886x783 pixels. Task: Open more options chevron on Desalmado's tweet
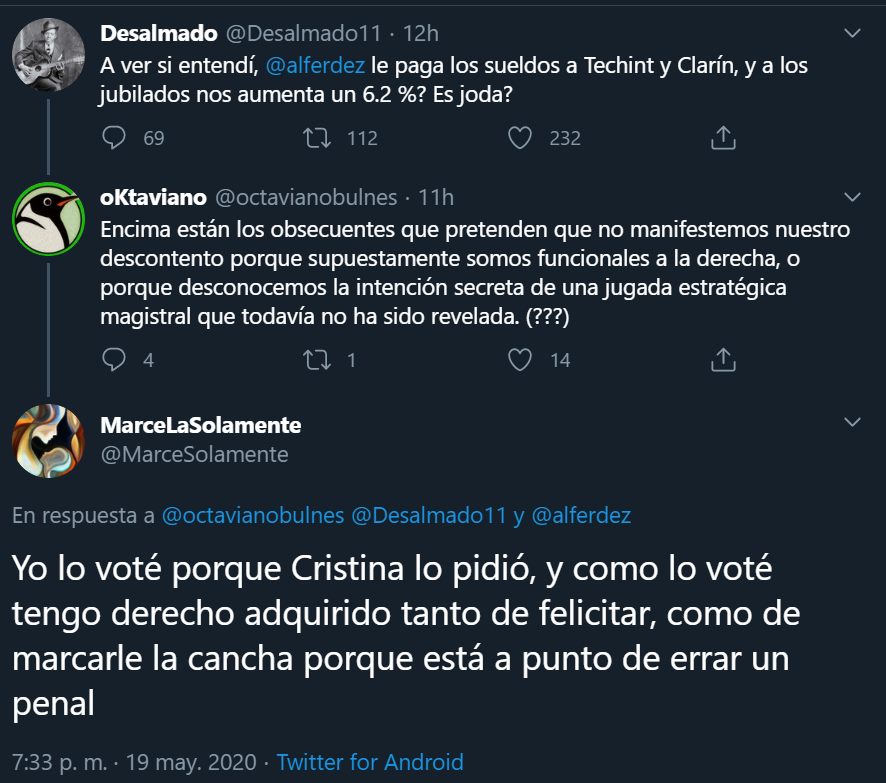(x=852, y=33)
